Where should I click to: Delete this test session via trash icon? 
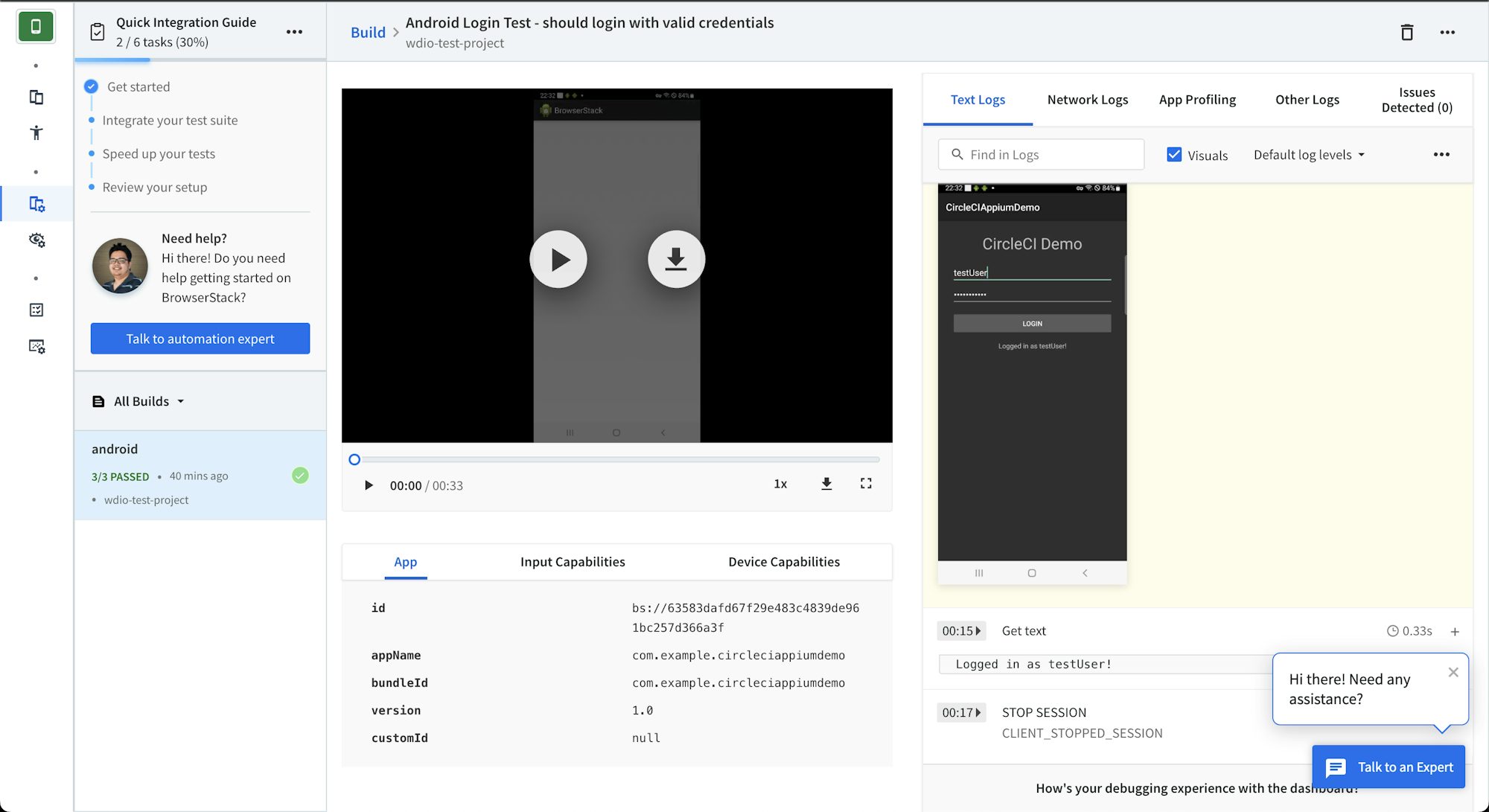pos(1406,32)
